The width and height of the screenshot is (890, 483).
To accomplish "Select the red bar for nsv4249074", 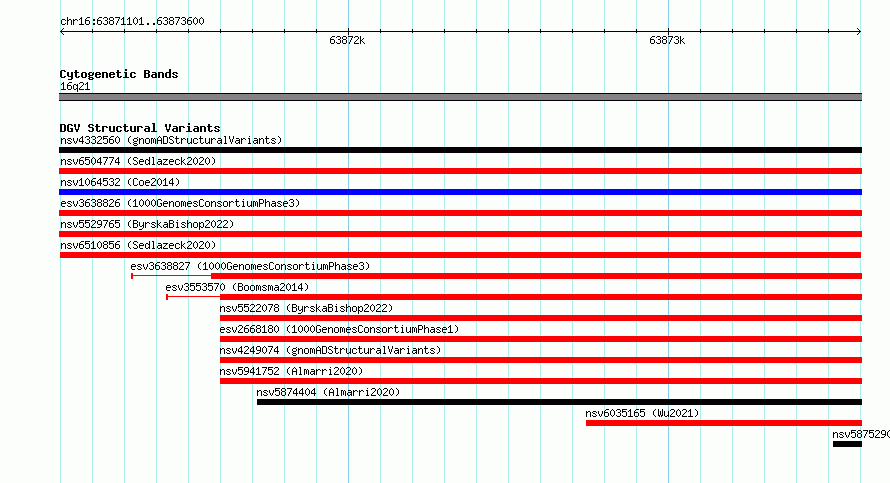I will [541, 360].
